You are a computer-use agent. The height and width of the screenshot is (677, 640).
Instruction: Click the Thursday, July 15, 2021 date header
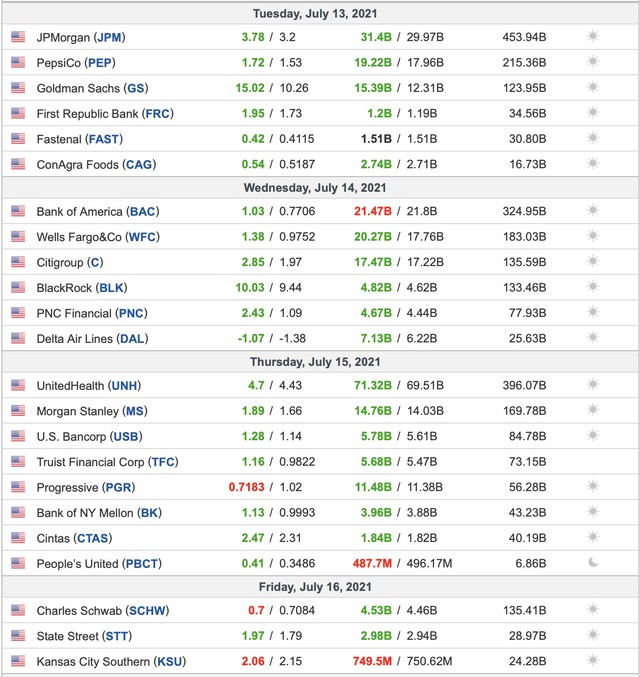pos(321,361)
